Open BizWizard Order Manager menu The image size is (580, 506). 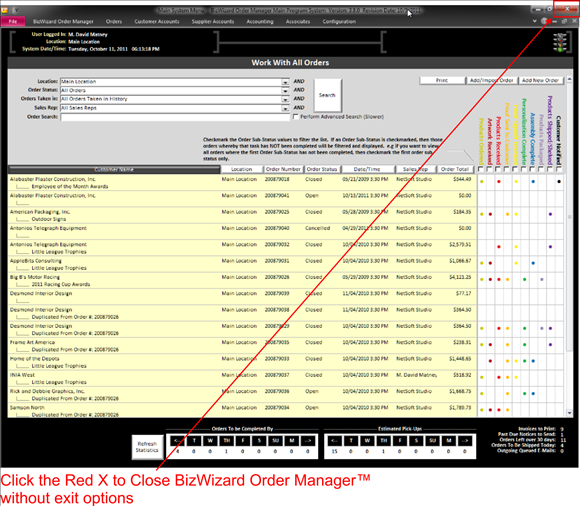tap(63, 21)
